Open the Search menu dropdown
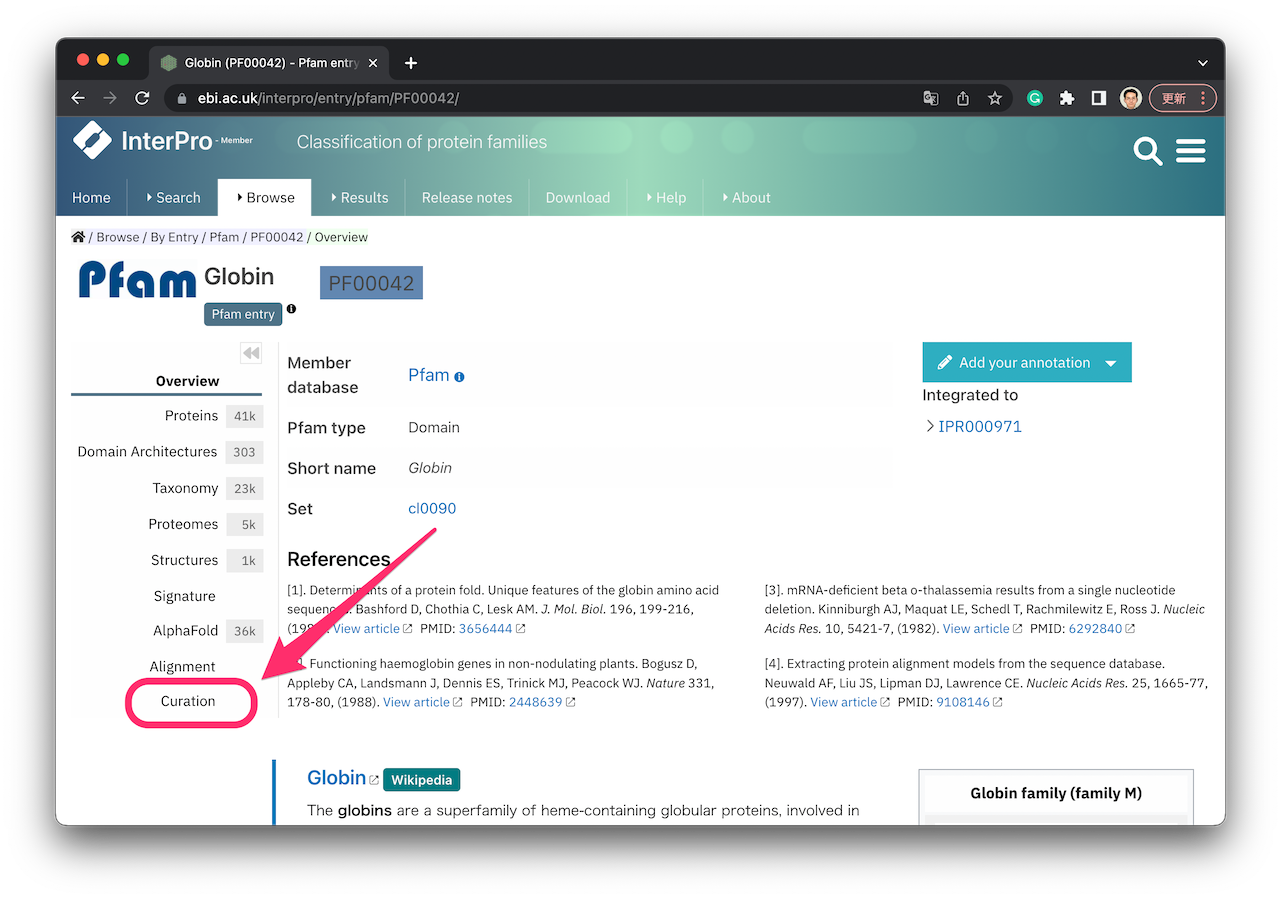The image size is (1281, 899). click(x=173, y=197)
